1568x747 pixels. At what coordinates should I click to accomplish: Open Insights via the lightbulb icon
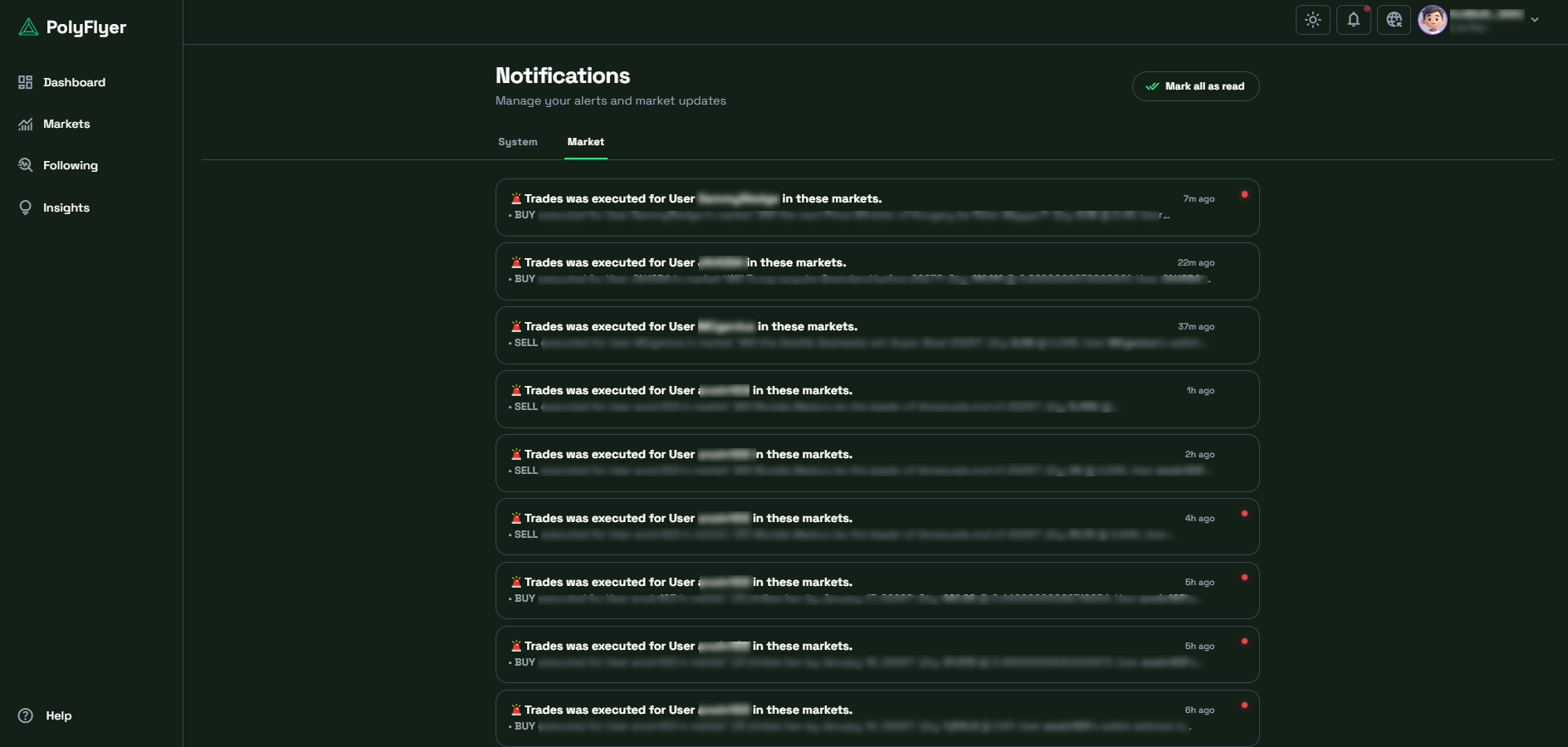26,207
